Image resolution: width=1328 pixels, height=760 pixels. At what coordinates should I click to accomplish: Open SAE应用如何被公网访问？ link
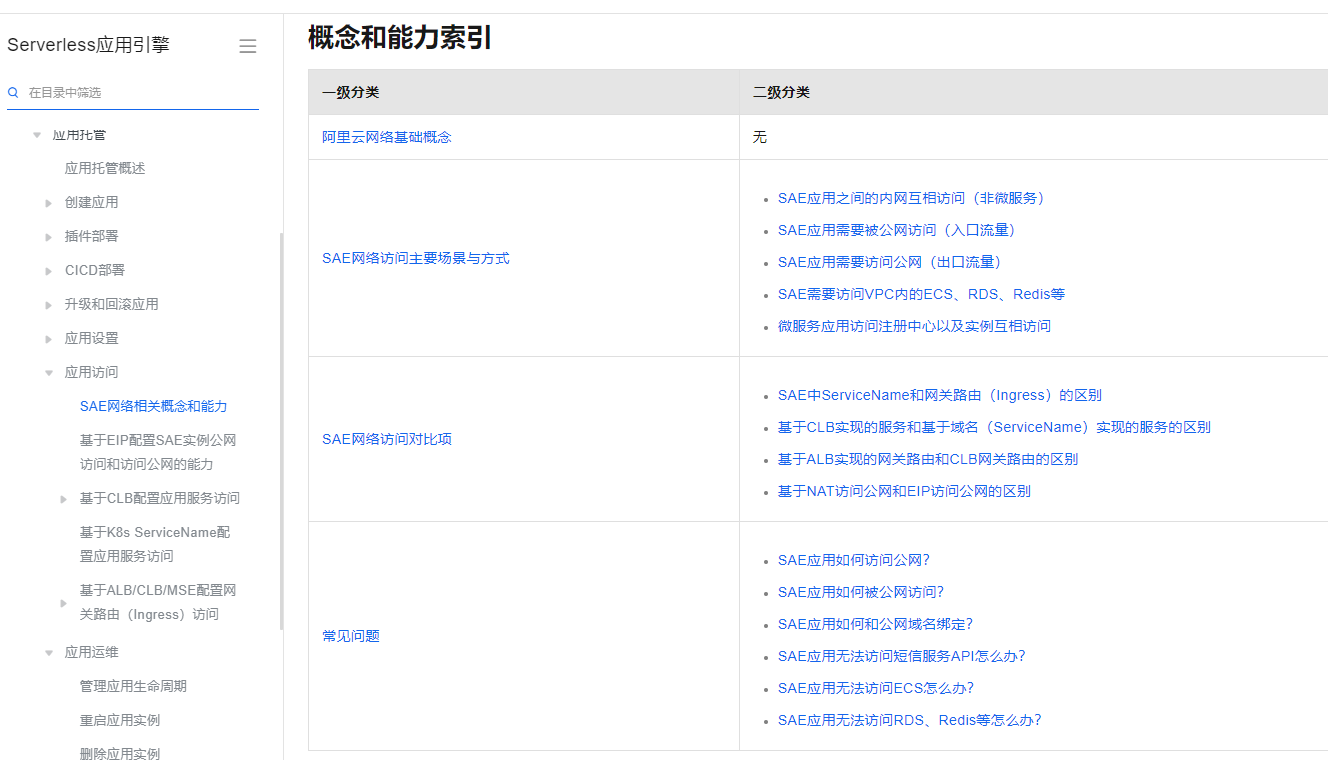coord(861,592)
